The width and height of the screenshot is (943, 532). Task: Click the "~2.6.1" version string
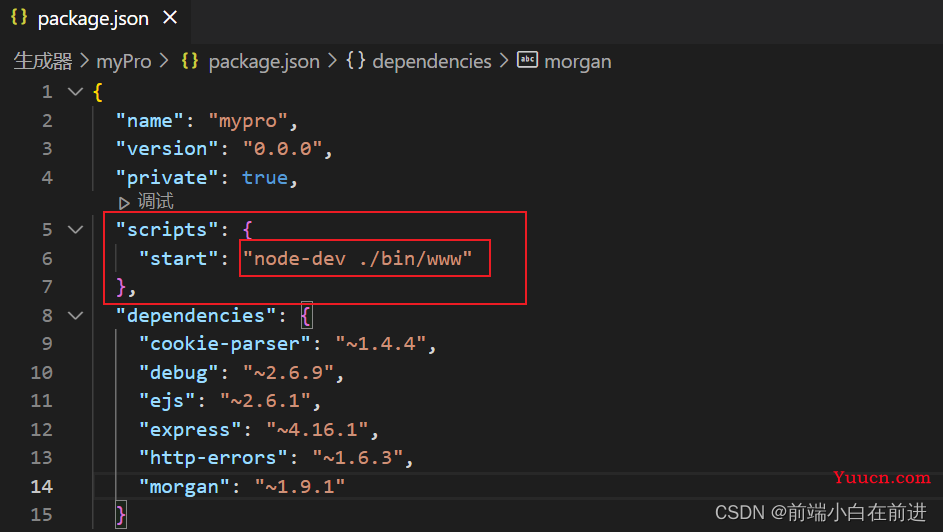(x=266, y=400)
